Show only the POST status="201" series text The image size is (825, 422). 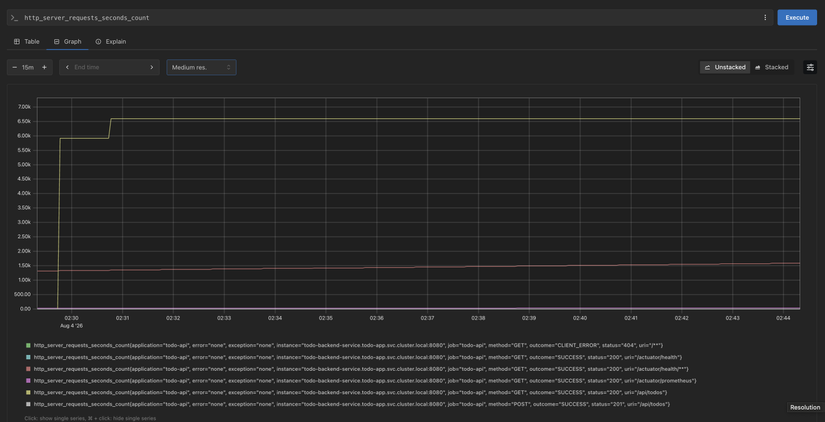(352, 404)
